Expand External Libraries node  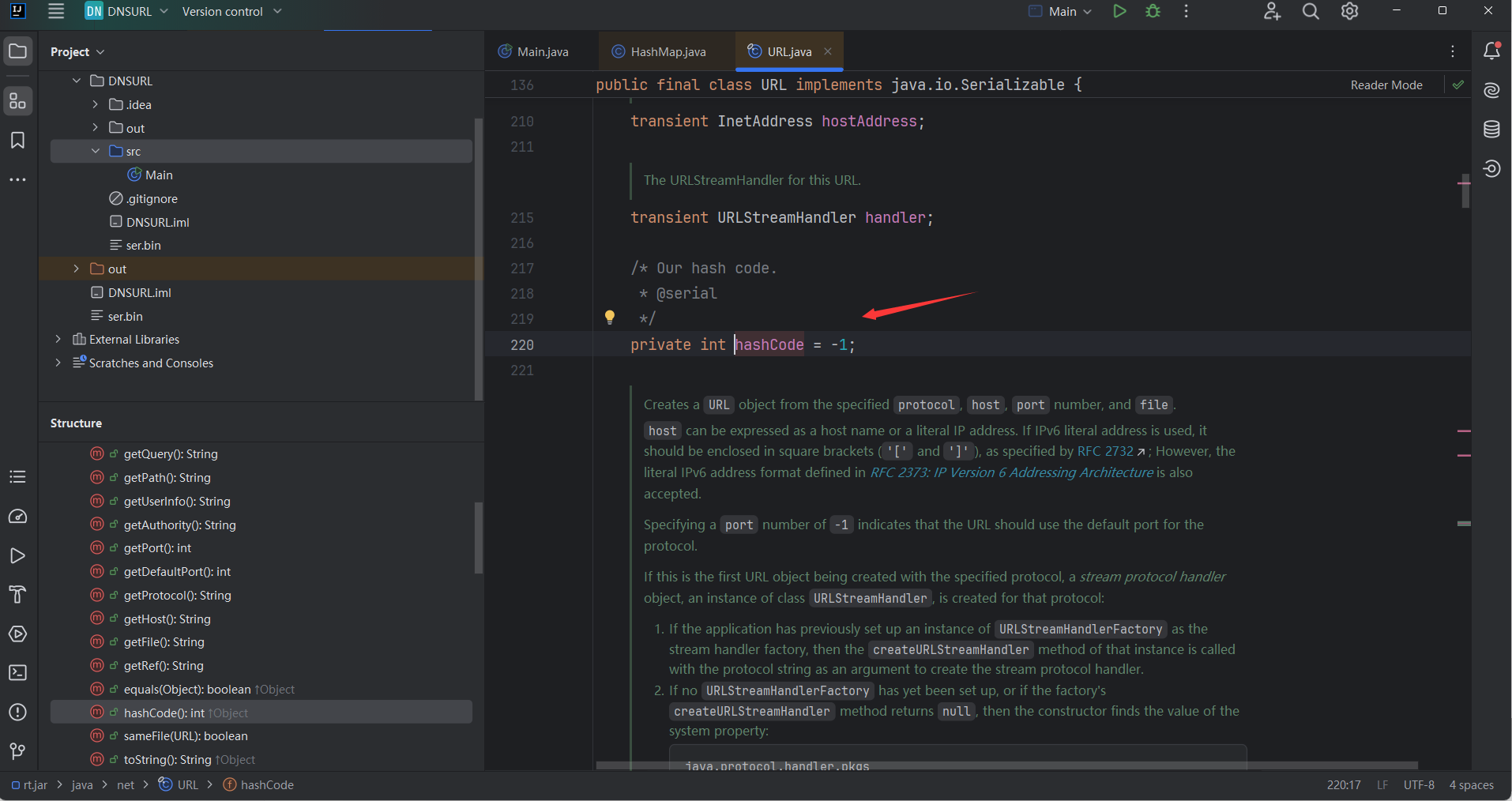point(58,339)
